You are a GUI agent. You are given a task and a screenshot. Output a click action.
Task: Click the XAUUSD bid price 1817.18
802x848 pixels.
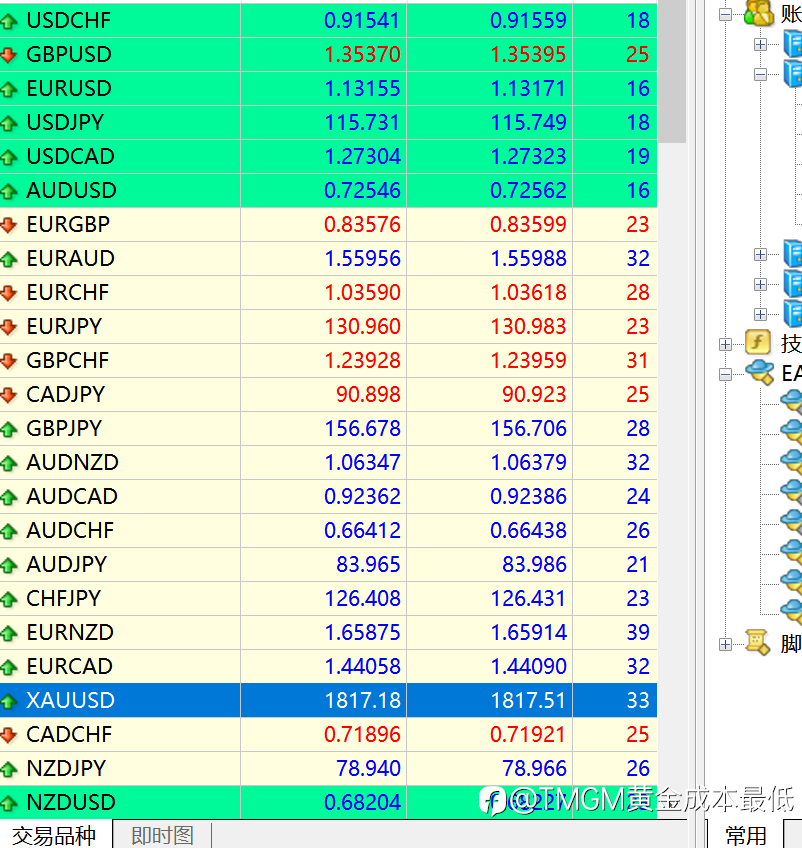click(362, 700)
